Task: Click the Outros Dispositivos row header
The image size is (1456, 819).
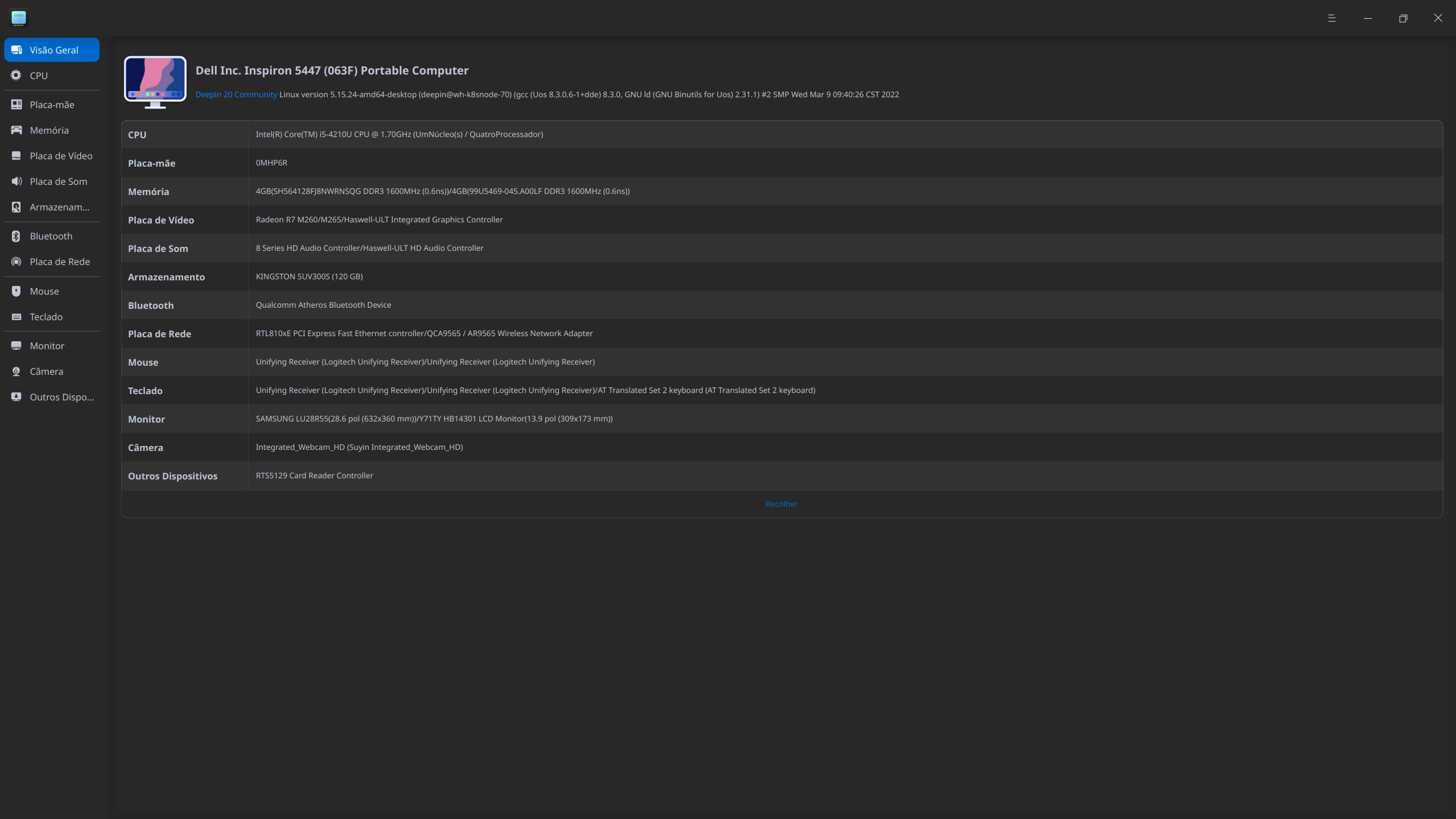Action: tap(172, 476)
